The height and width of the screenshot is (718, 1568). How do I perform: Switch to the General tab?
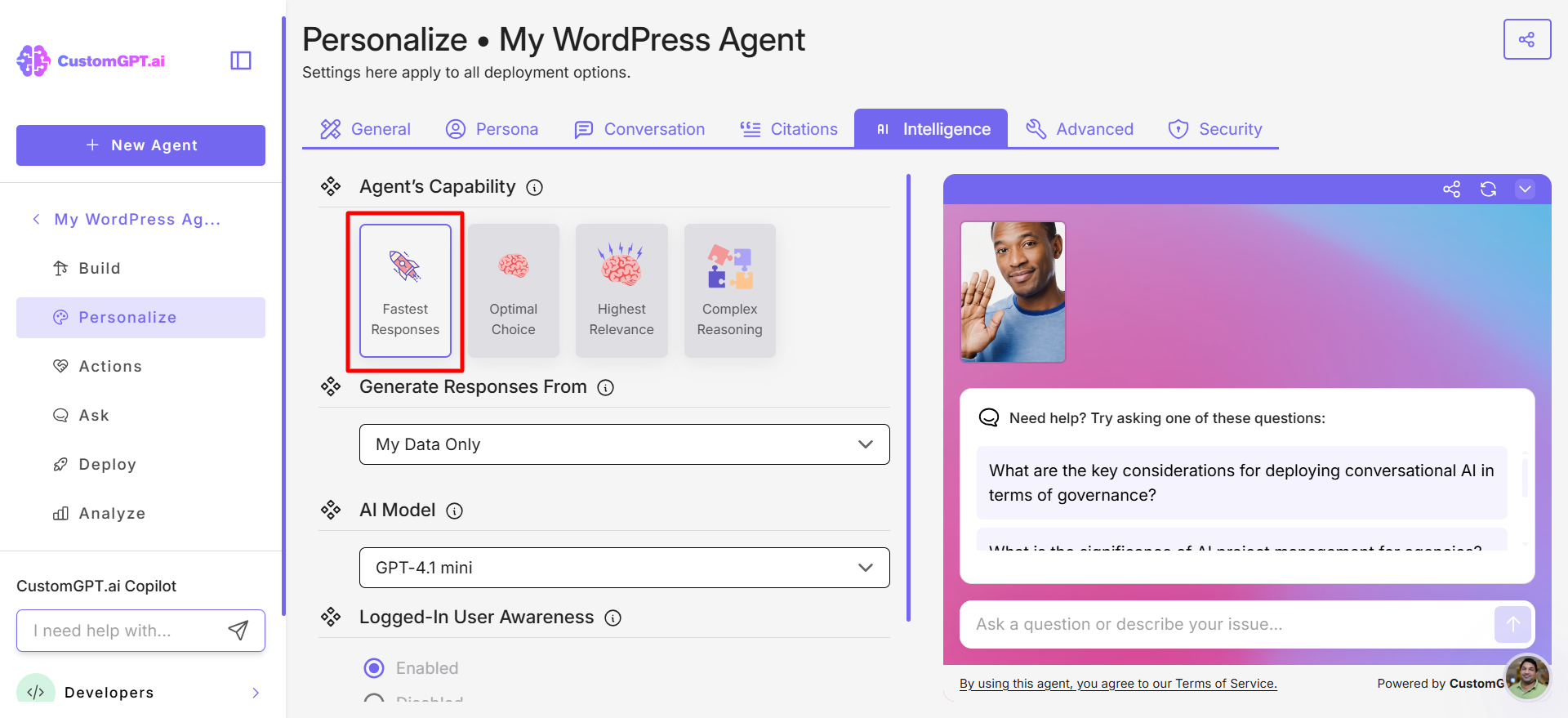(x=365, y=129)
